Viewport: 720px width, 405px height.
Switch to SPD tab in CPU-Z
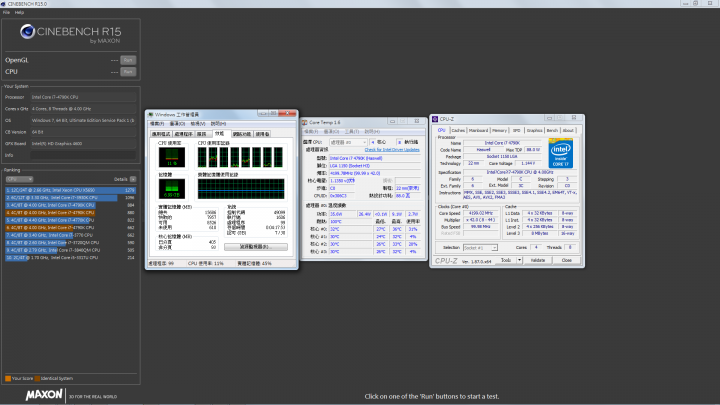pyautogui.click(x=517, y=131)
